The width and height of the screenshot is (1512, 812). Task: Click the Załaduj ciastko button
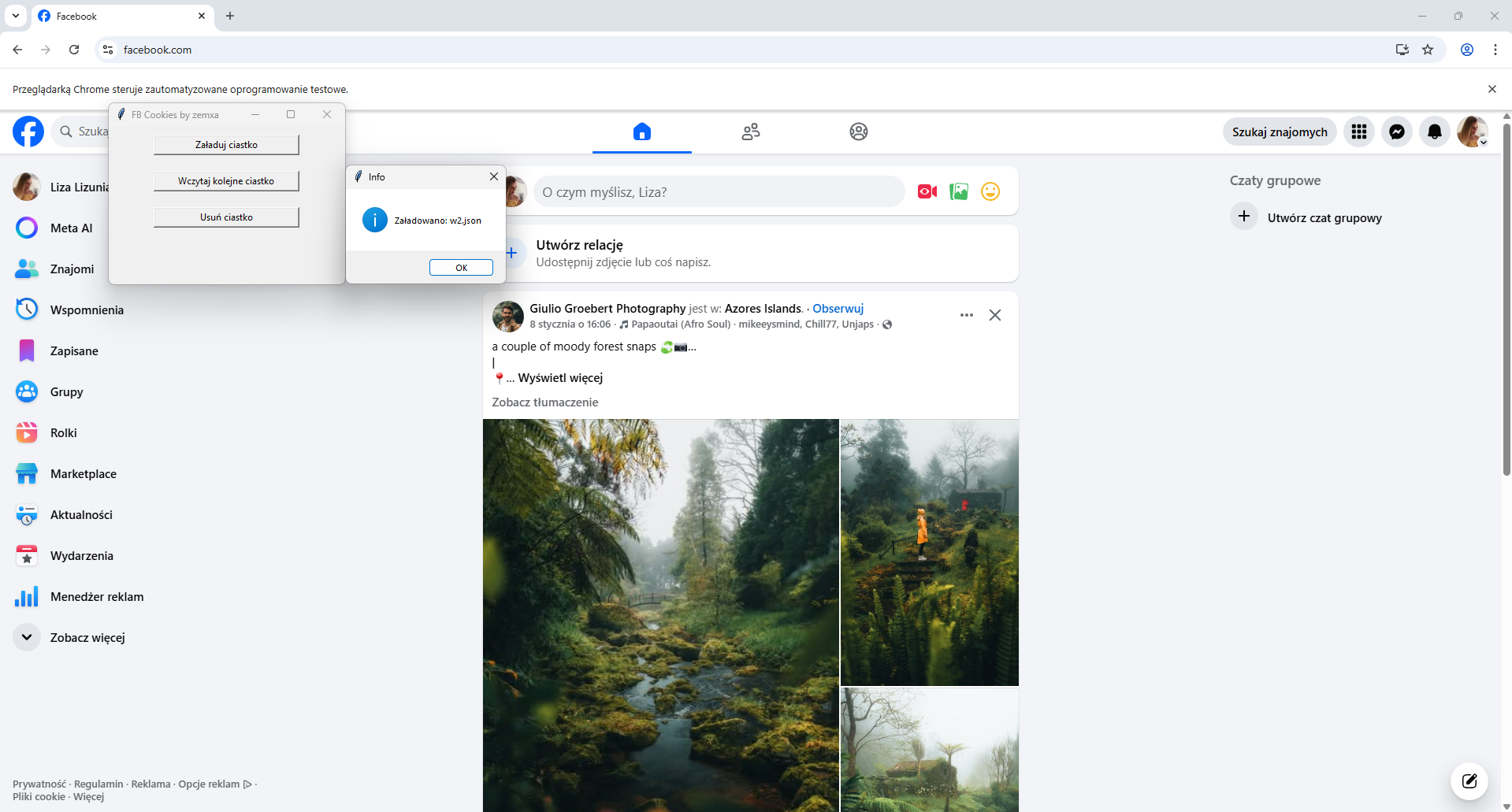[x=226, y=145]
